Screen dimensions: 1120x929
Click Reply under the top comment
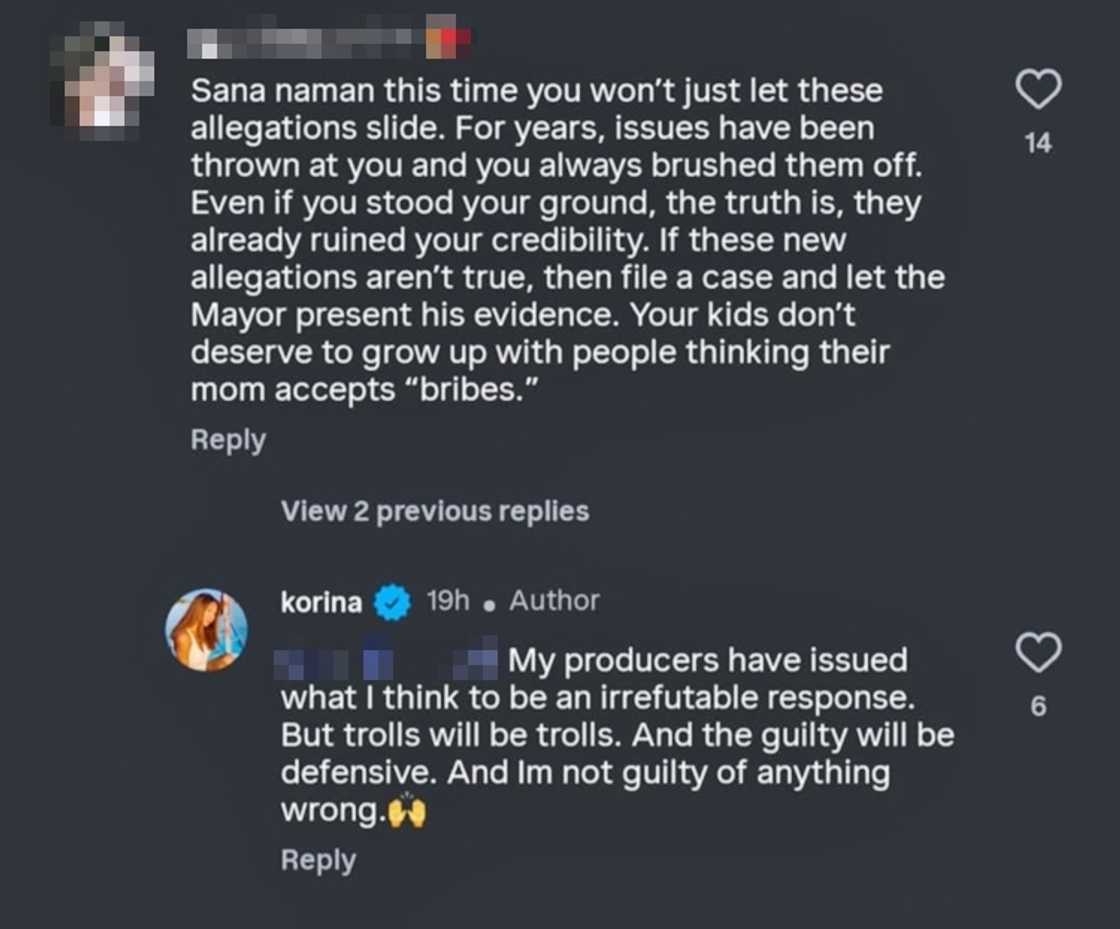click(x=228, y=440)
